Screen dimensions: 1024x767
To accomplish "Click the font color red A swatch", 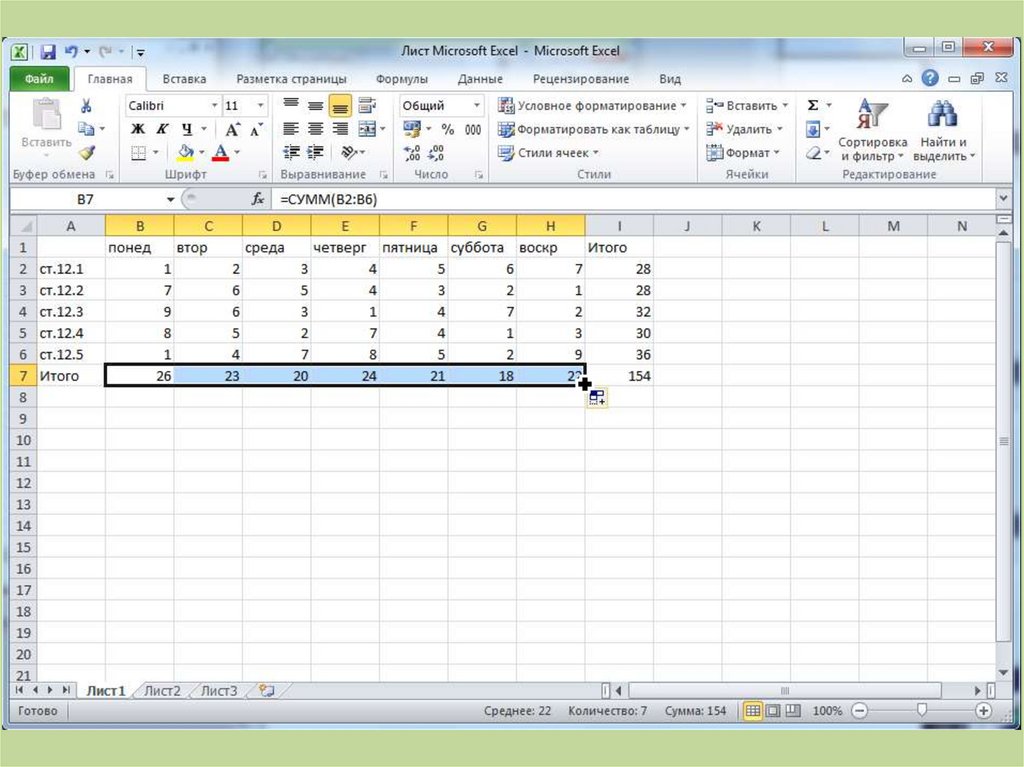I will 220,153.
